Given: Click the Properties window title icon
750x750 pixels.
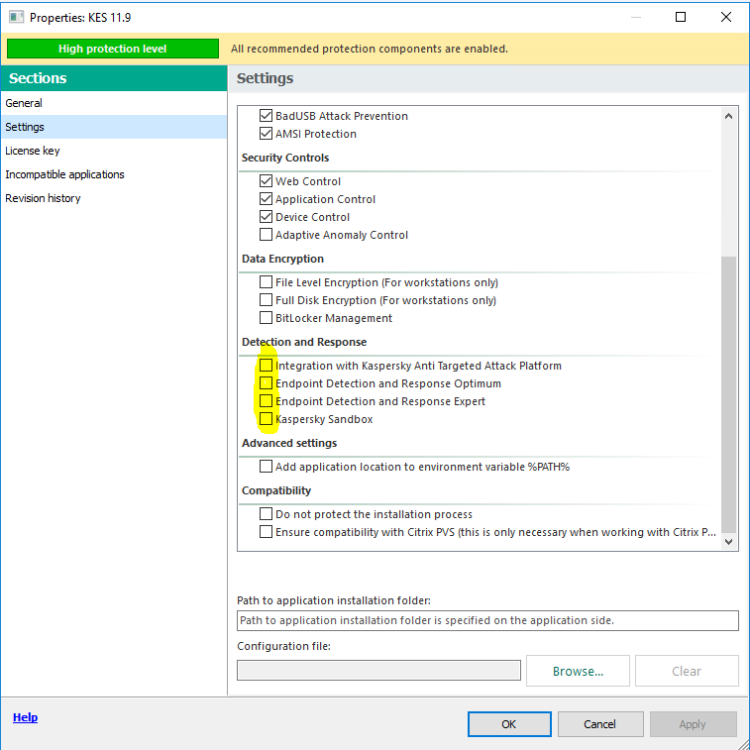Looking at the screenshot, I should [x=16, y=17].
